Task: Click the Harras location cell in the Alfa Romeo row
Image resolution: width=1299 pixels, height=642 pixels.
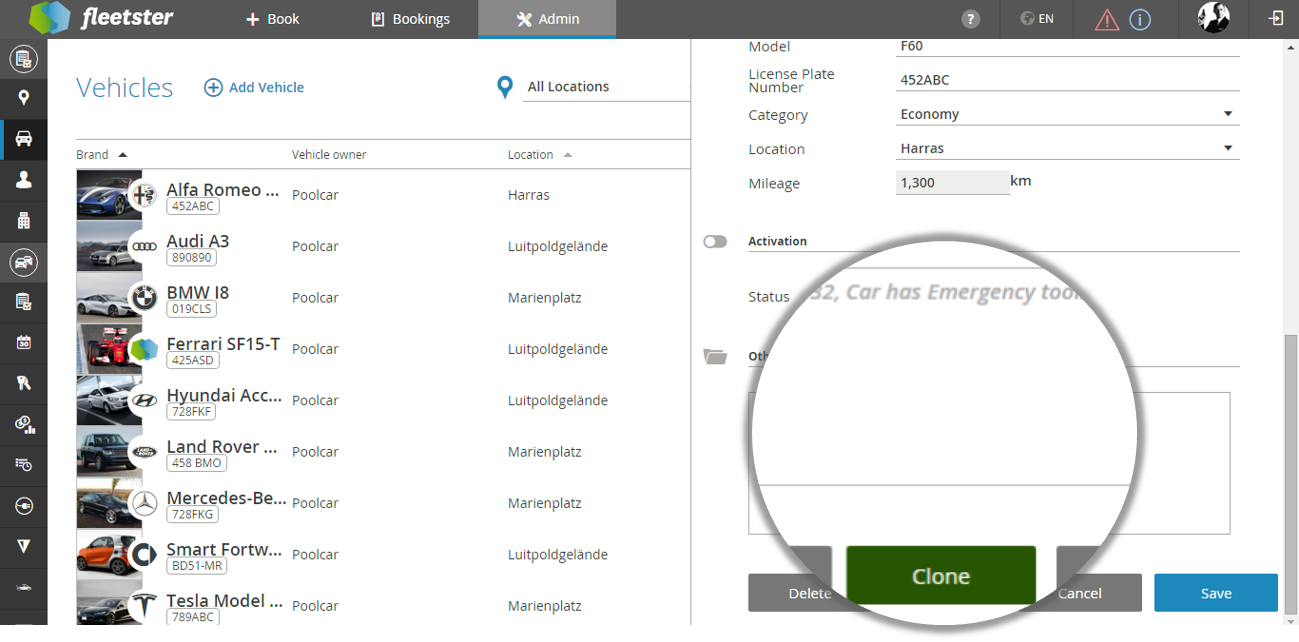Action: pyautogui.click(x=529, y=195)
